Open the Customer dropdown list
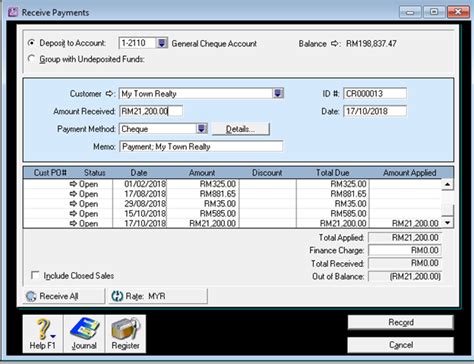The image size is (474, 364). point(278,93)
